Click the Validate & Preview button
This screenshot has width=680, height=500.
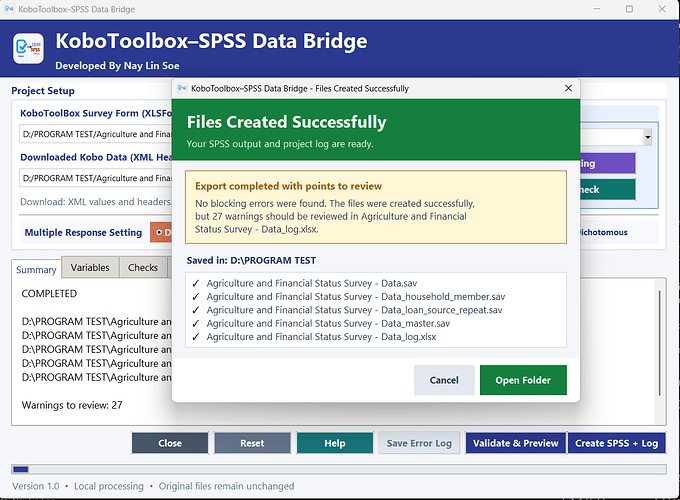click(x=516, y=443)
